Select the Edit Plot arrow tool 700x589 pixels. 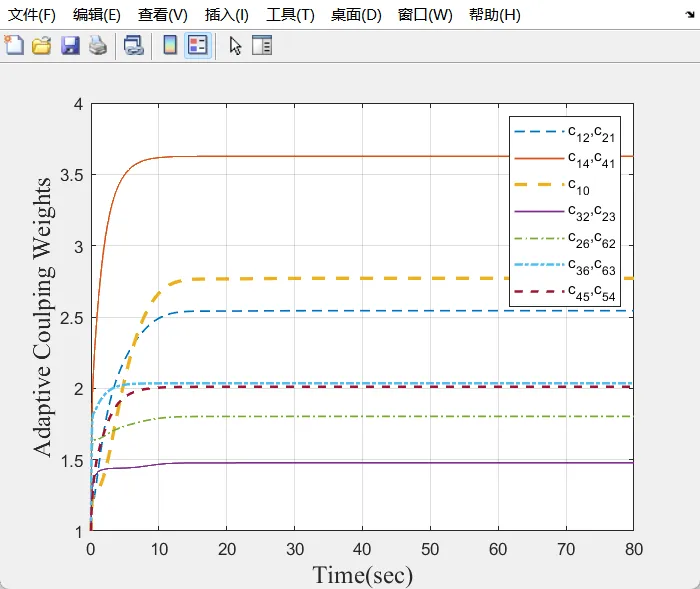(x=235, y=46)
